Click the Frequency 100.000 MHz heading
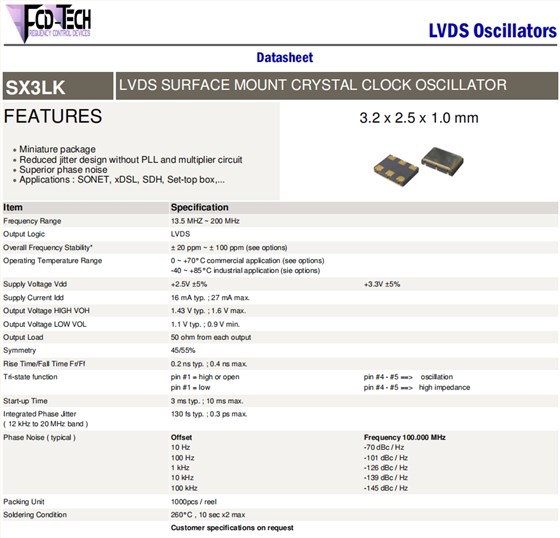The width and height of the screenshot is (560, 538). tap(405, 438)
